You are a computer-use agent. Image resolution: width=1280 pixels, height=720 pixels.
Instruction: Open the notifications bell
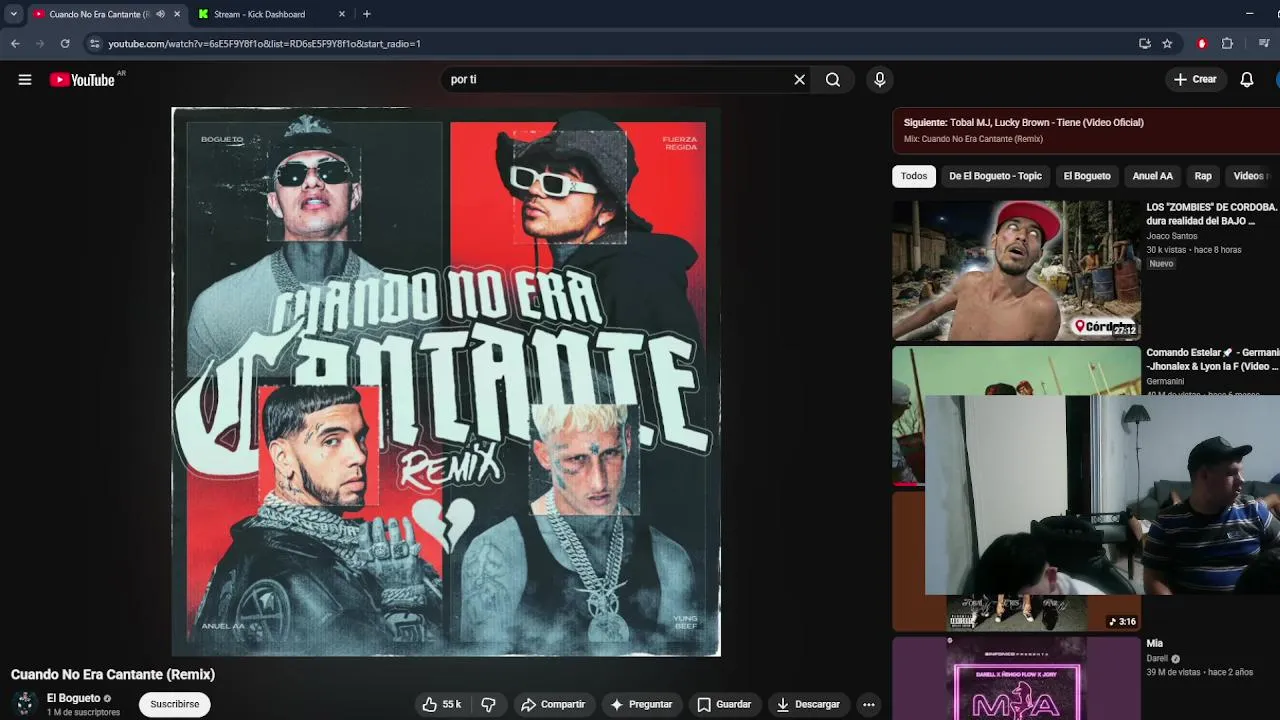1247,80
